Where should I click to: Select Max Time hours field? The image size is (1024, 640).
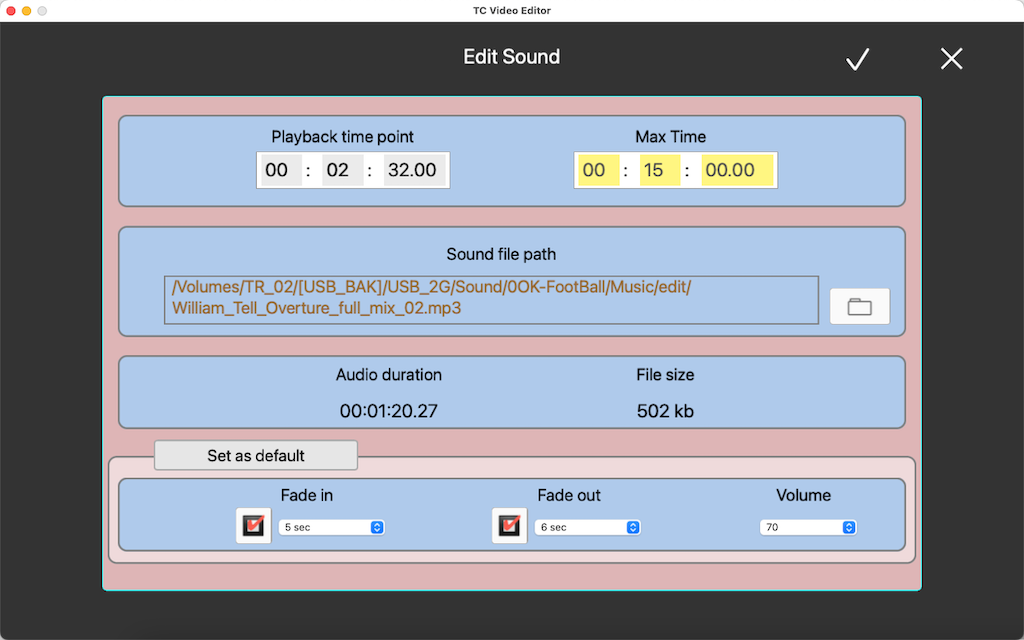[599, 170]
